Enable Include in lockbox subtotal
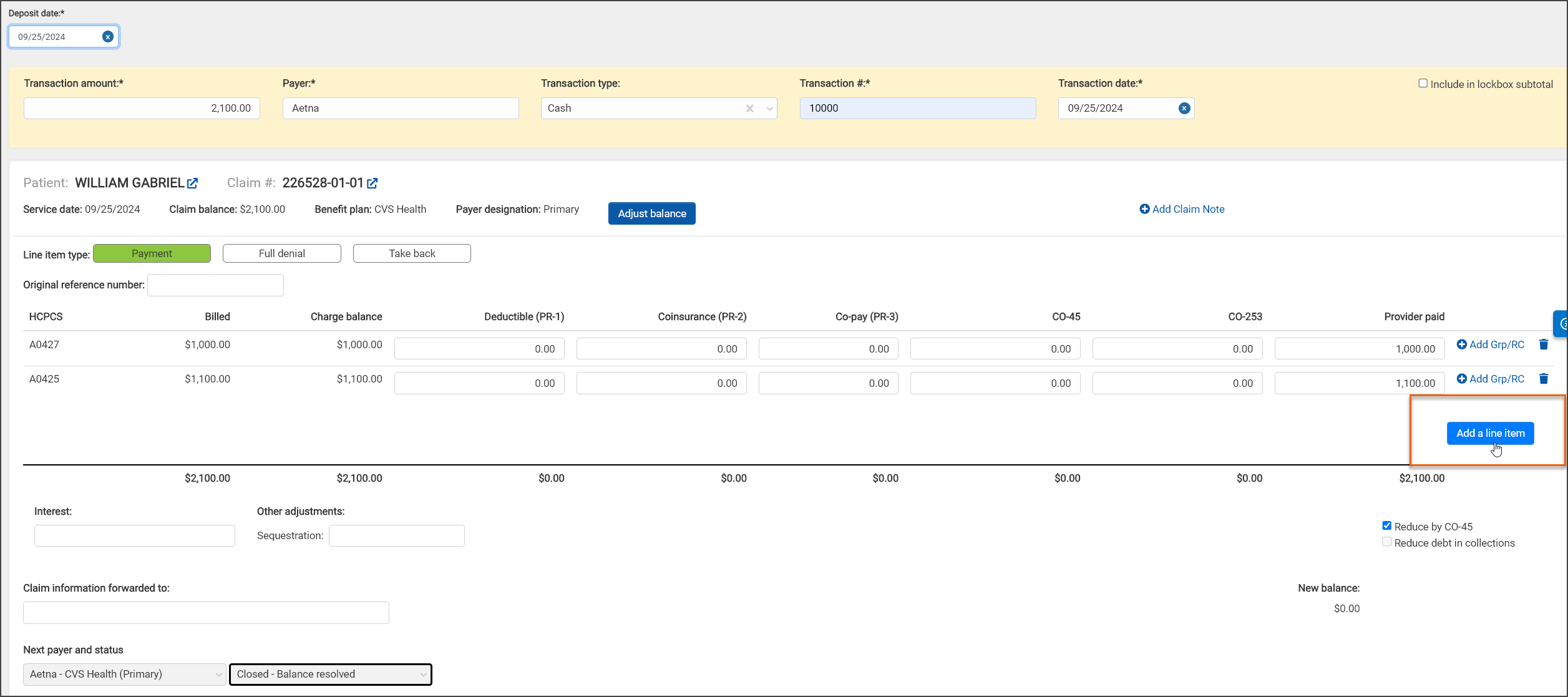Screen dimensions: 1568x697 point(1423,84)
